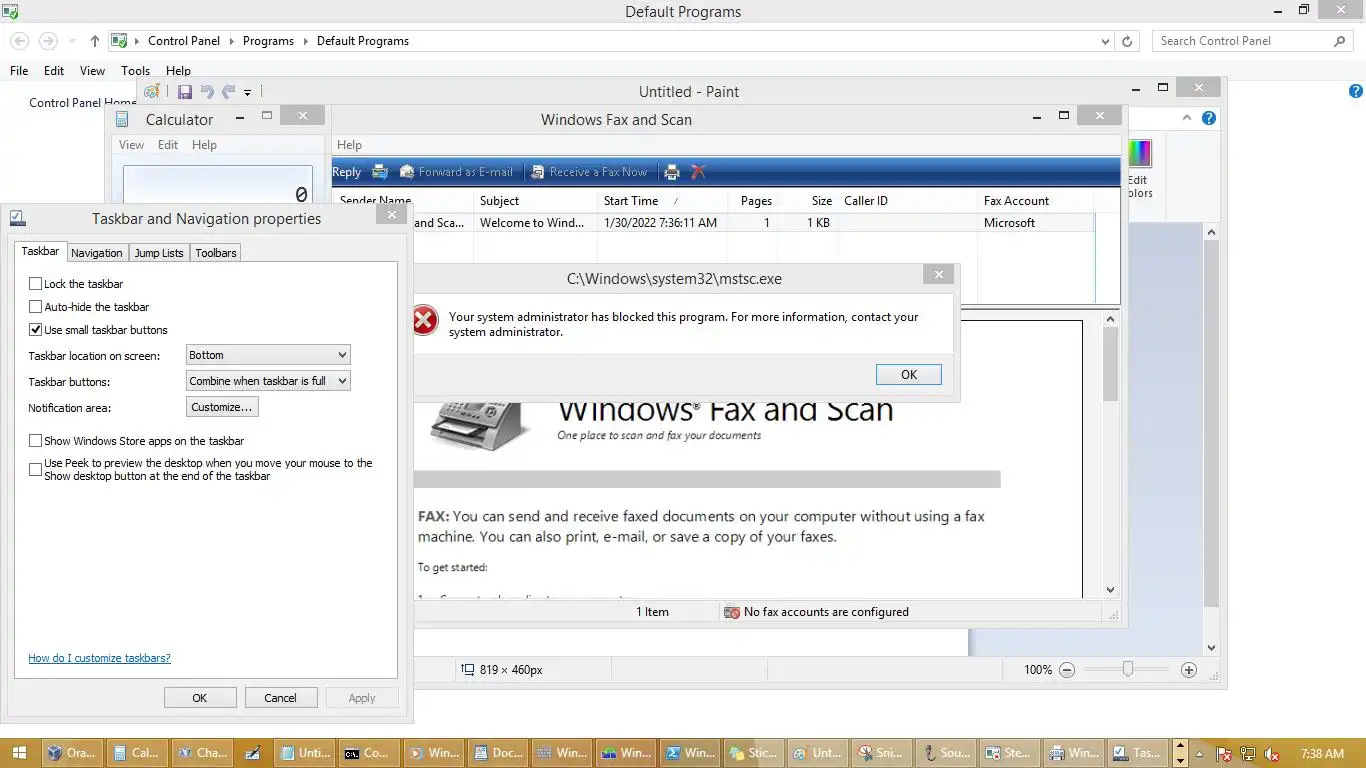
Task: Open the Recent locations arrow in Control Panel
Action: click(72, 41)
